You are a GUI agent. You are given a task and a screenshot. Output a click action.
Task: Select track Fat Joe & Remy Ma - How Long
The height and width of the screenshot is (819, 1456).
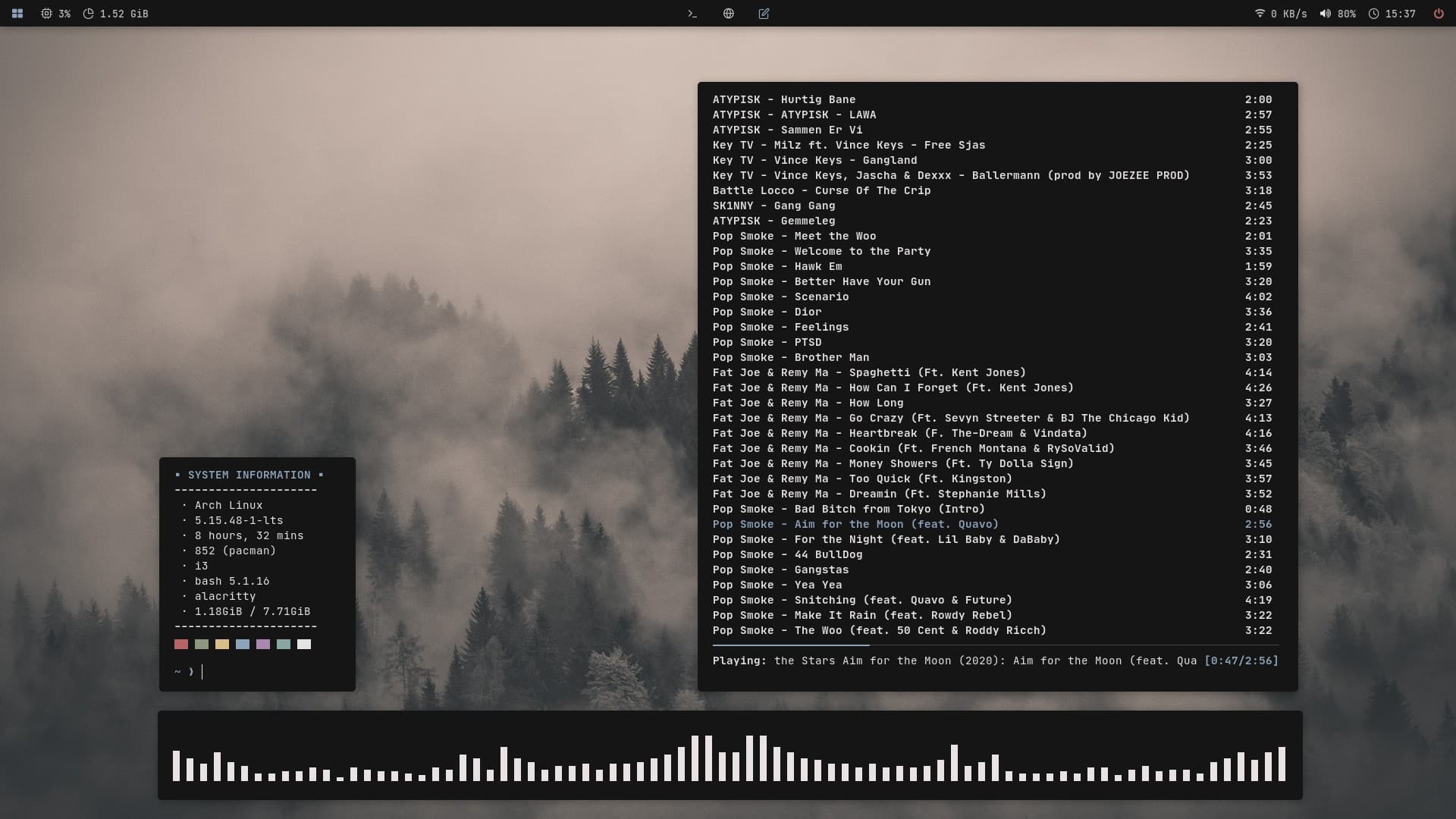(x=993, y=403)
